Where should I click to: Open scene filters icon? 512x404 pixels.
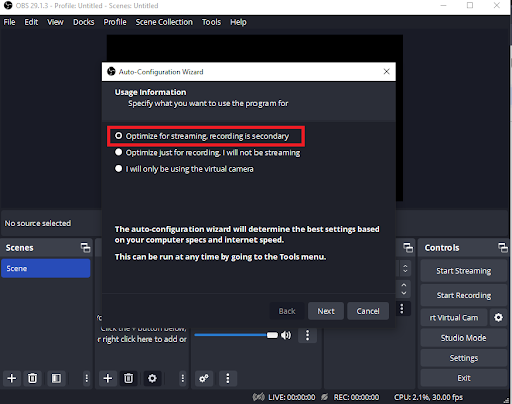[x=56, y=378]
